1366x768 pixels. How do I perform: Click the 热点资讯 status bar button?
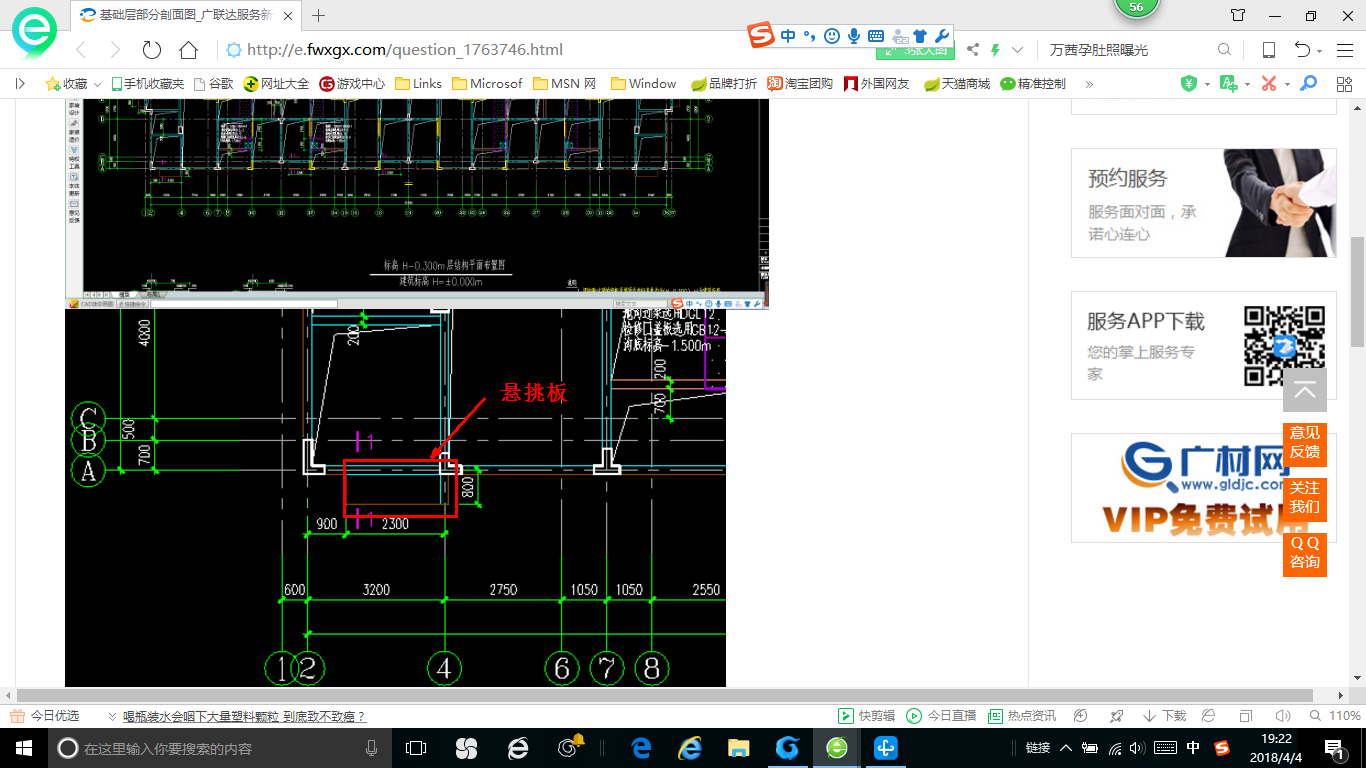point(1022,716)
